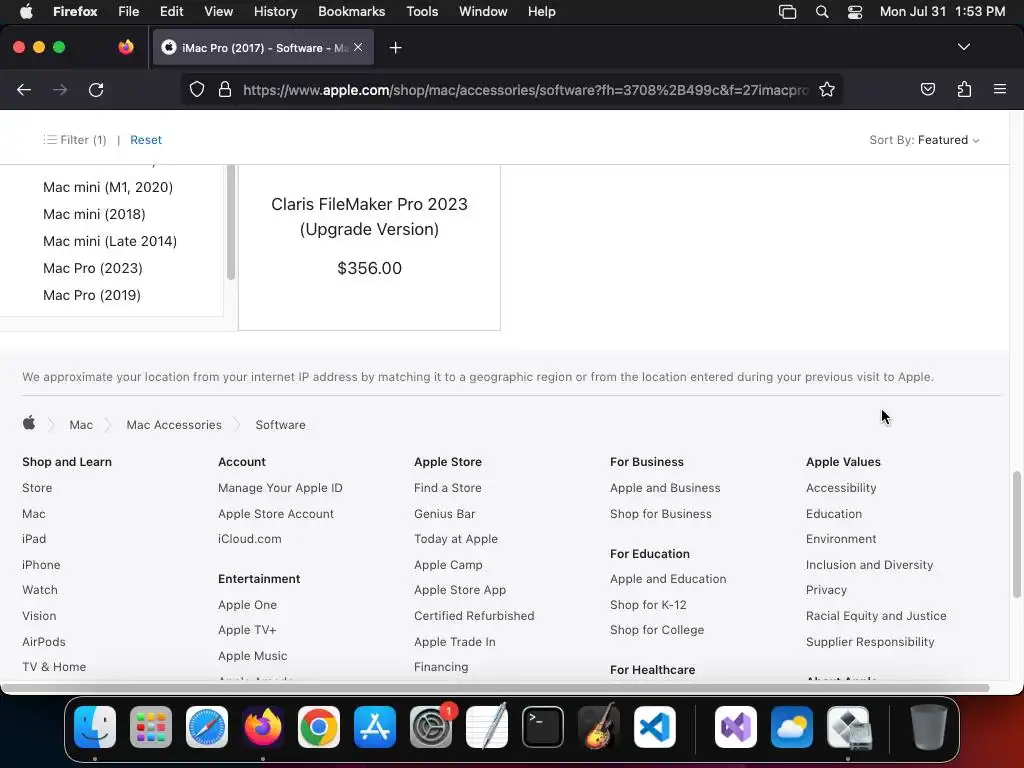1024x768 pixels.
Task: Open the Extensions puzzle icon
Action: 964,90
